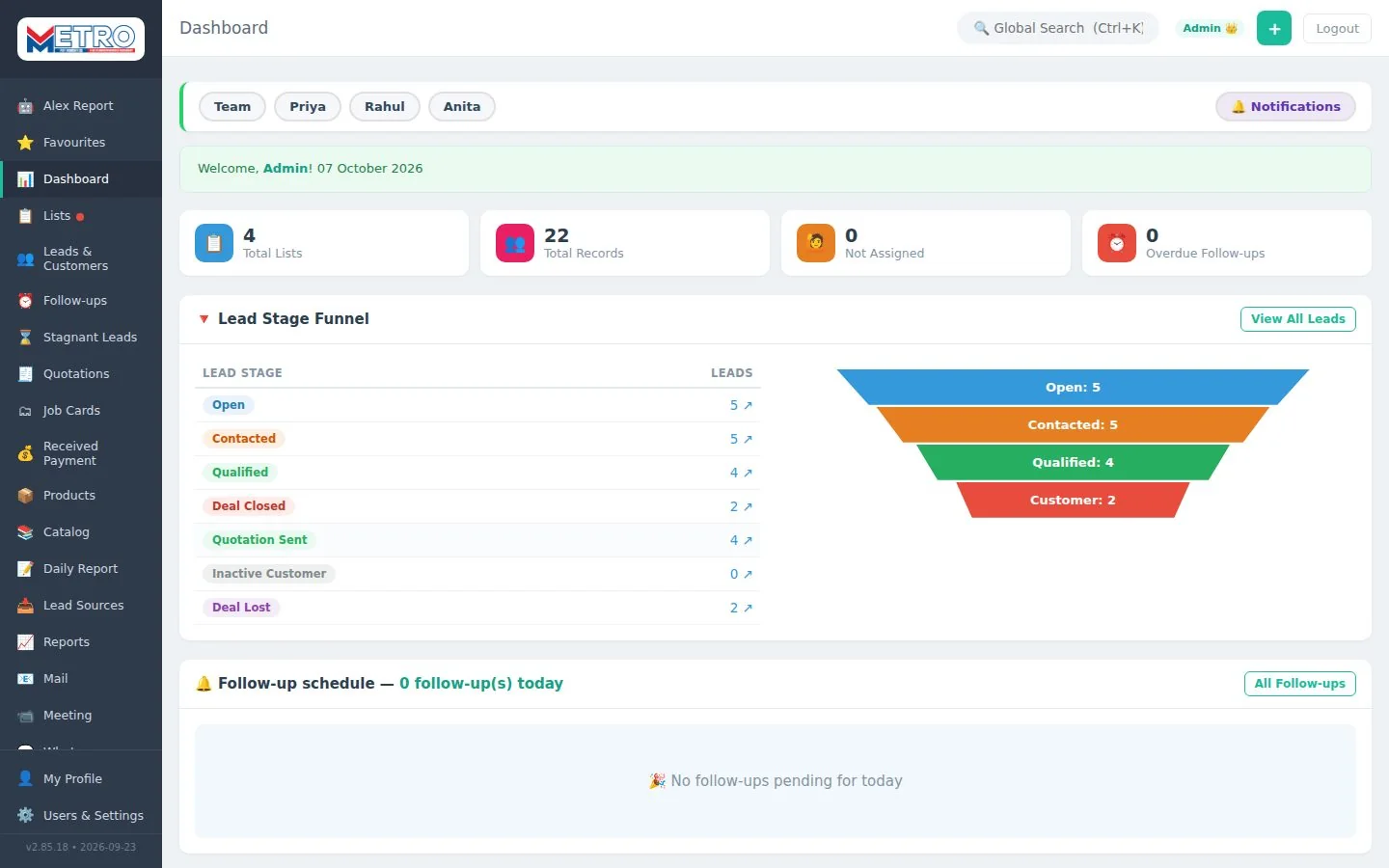1389x868 pixels.
Task: Focus the Global Search field
Action: click(x=1058, y=29)
